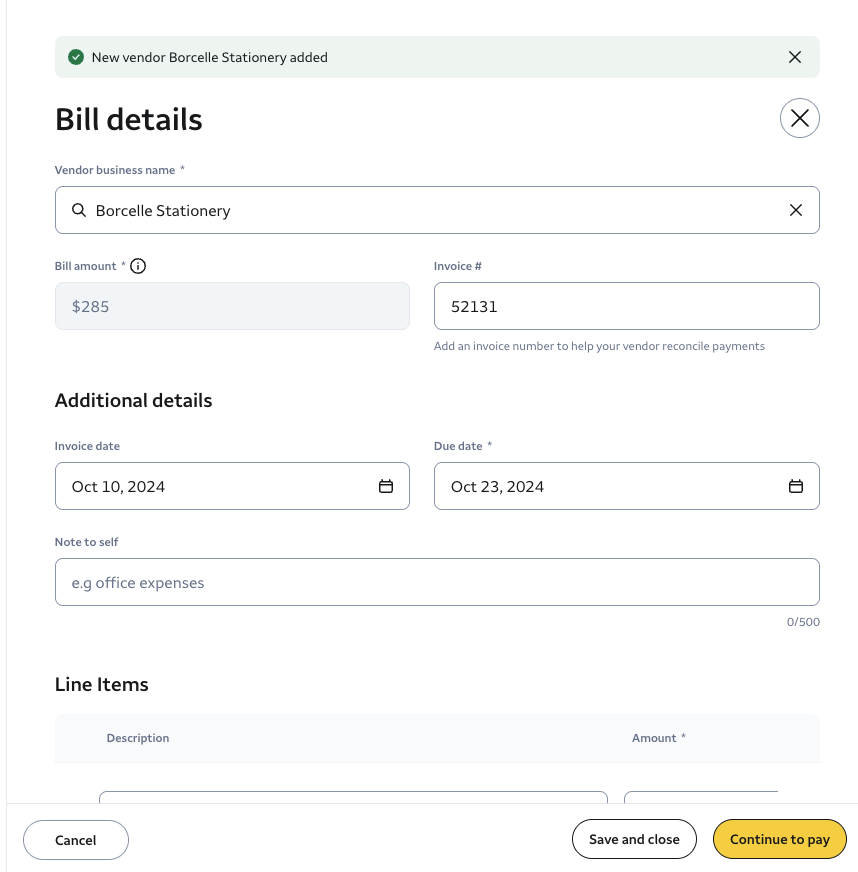Image resolution: width=858 pixels, height=872 pixels.
Task: Show the Bill amount info tooltip
Action: [x=138, y=266]
